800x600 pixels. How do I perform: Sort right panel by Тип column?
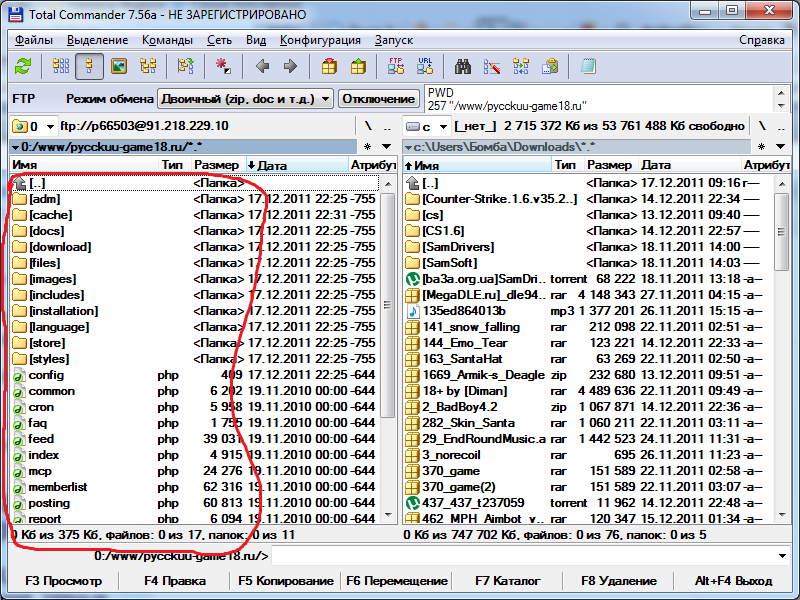click(x=568, y=165)
